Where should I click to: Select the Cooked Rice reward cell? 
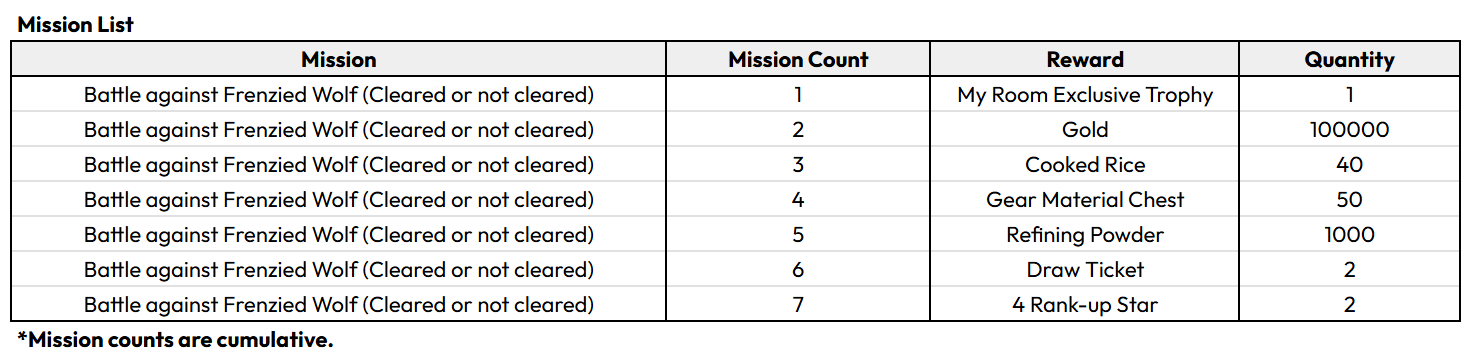pos(1085,165)
